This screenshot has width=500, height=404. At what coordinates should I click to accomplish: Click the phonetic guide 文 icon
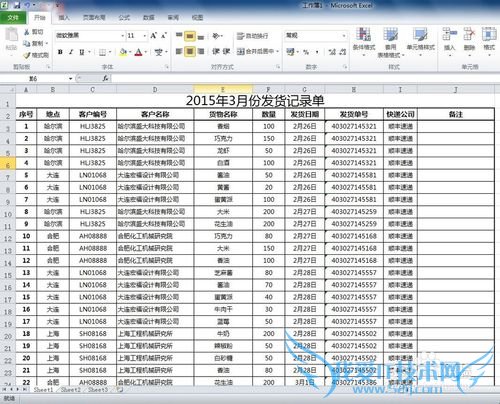[x=159, y=52]
